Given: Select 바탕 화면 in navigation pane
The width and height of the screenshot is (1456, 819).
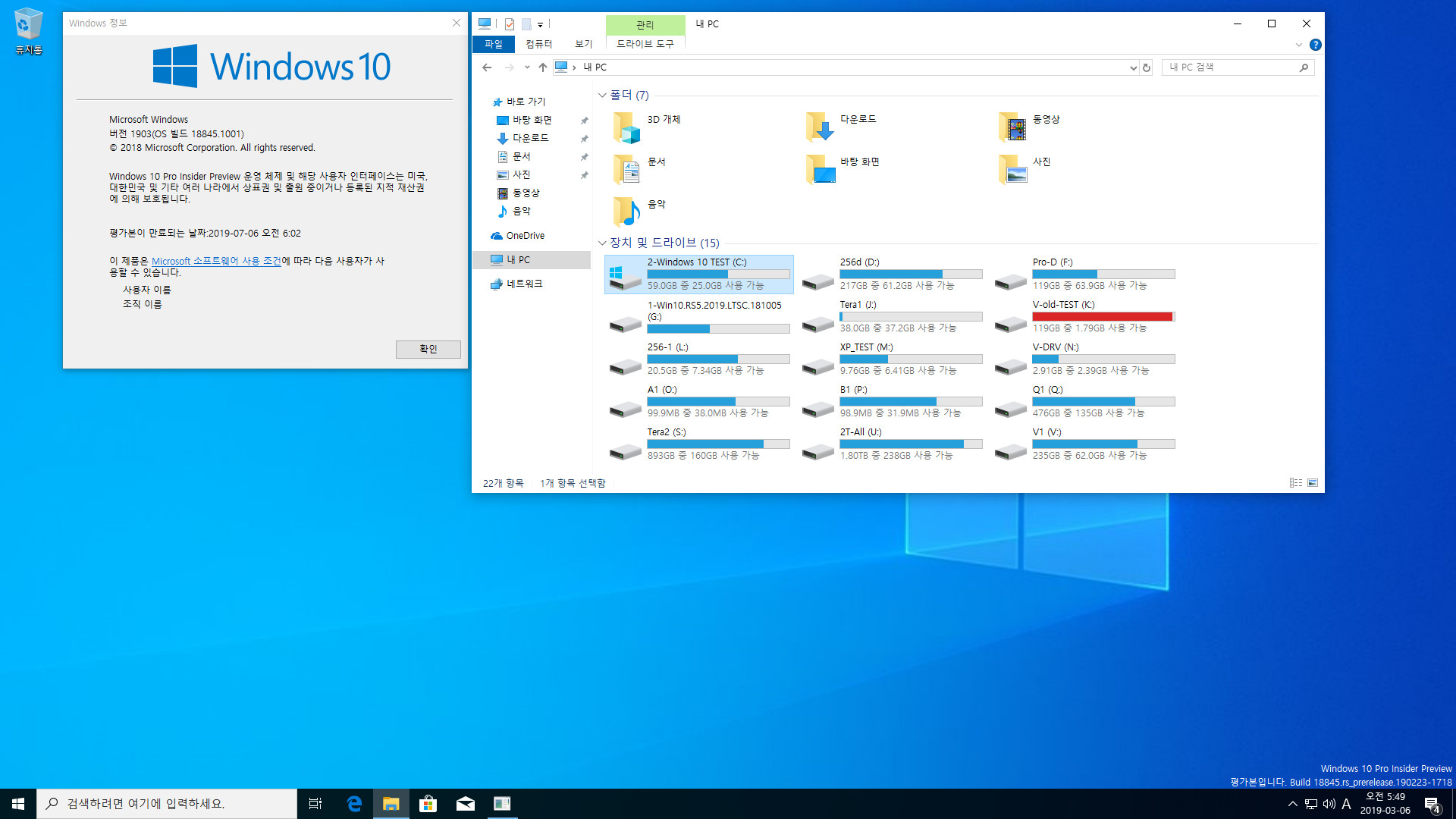Looking at the screenshot, I should (532, 120).
